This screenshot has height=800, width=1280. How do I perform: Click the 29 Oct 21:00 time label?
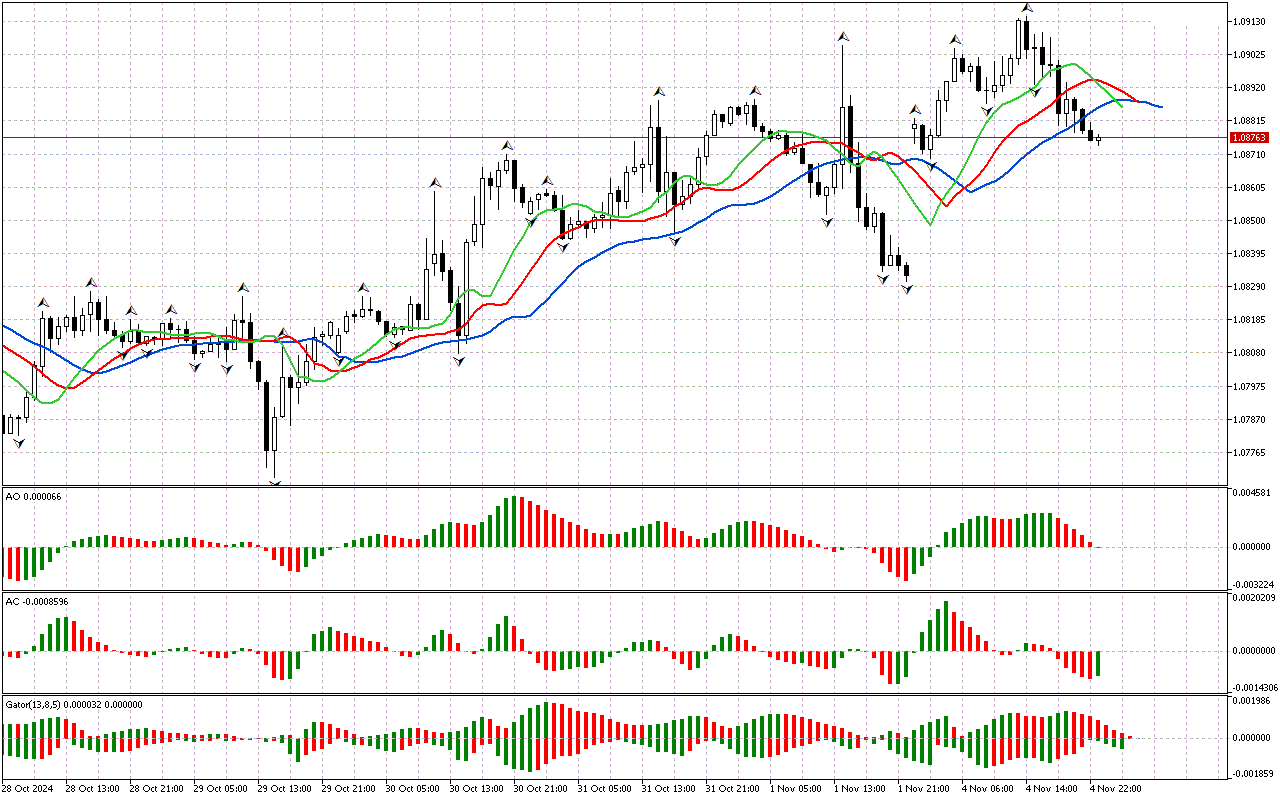click(x=349, y=788)
